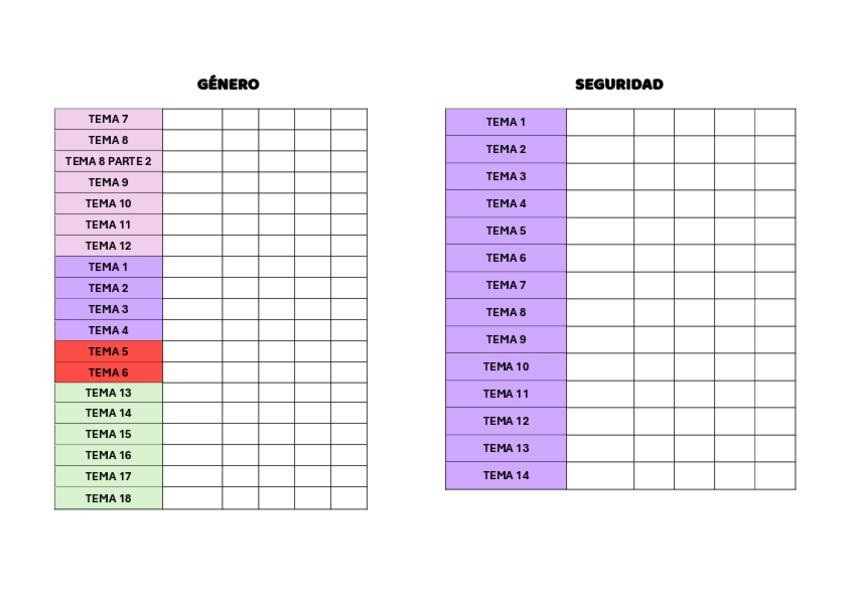Viewport: 848px width, 599px height.
Task: Select the green TEMA 13 cell in GÉNERO
Action: point(108,393)
